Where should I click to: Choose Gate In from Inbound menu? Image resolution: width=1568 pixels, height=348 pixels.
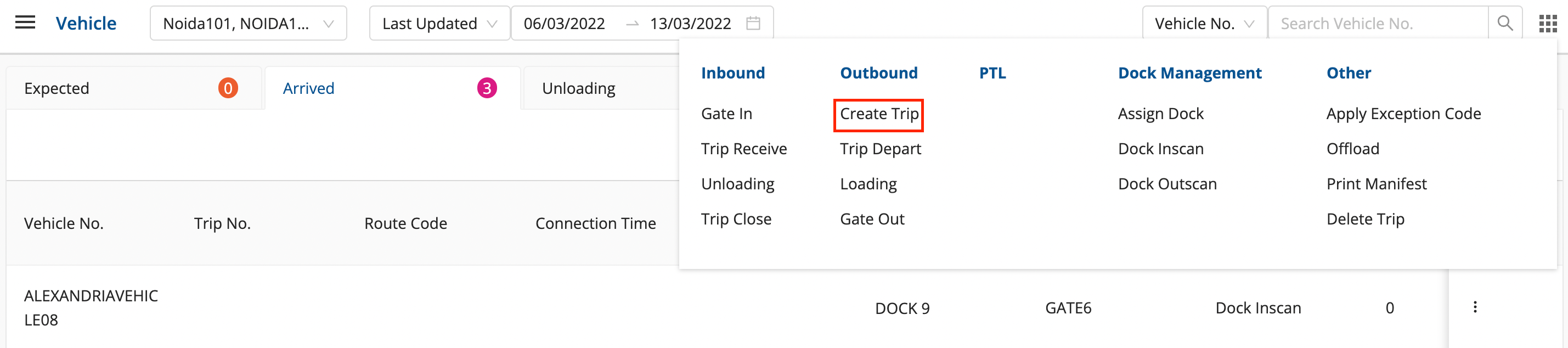click(x=726, y=114)
